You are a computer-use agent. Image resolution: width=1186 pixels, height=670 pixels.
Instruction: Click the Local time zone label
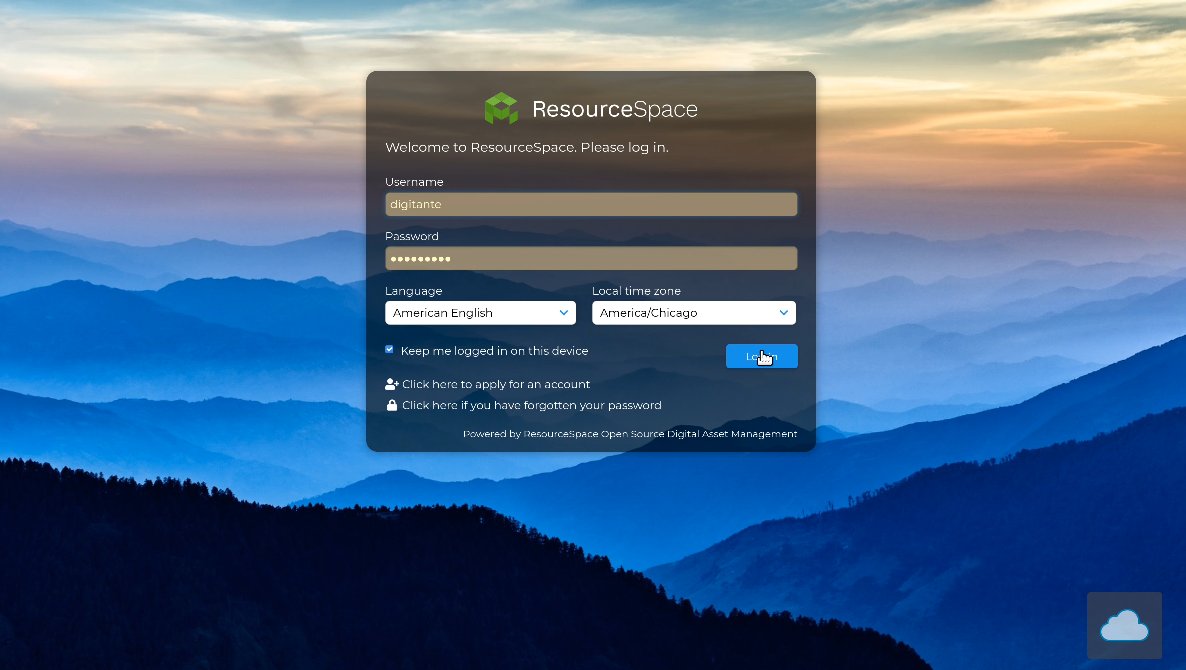click(636, 291)
